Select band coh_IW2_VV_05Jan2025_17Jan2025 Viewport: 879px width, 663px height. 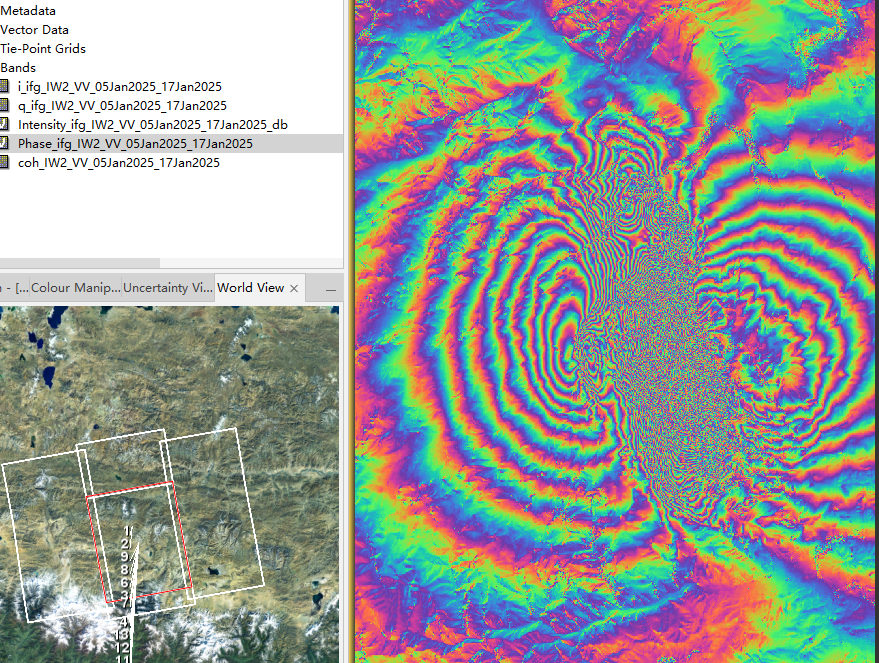(x=119, y=163)
